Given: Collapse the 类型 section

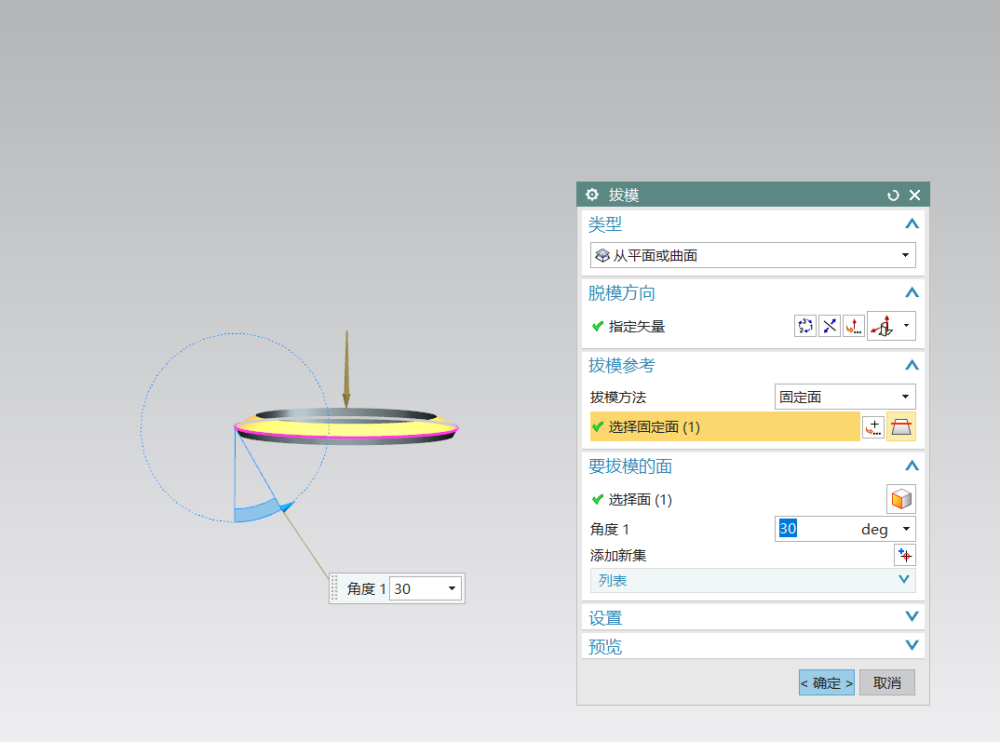Looking at the screenshot, I should (x=910, y=224).
